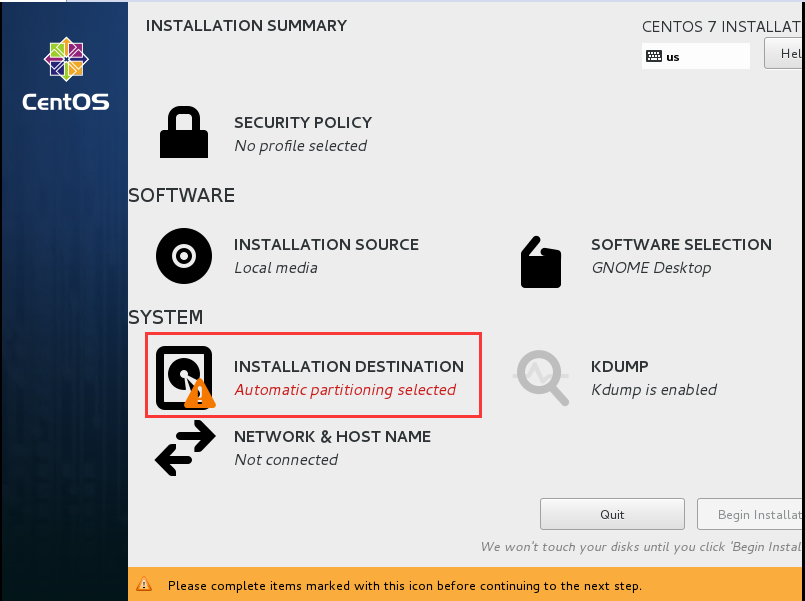The height and width of the screenshot is (601, 805).
Task: Click 'Kdump is enabled' status text
Action: pyautogui.click(x=654, y=390)
